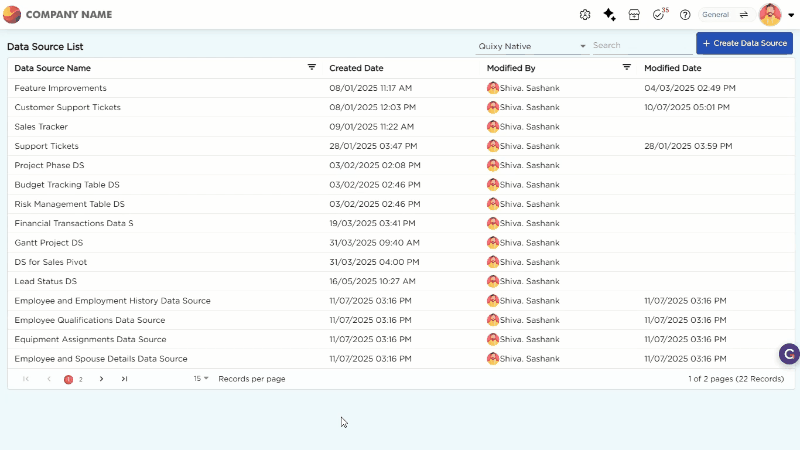Open the records per page dropdown

[x=201, y=379]
